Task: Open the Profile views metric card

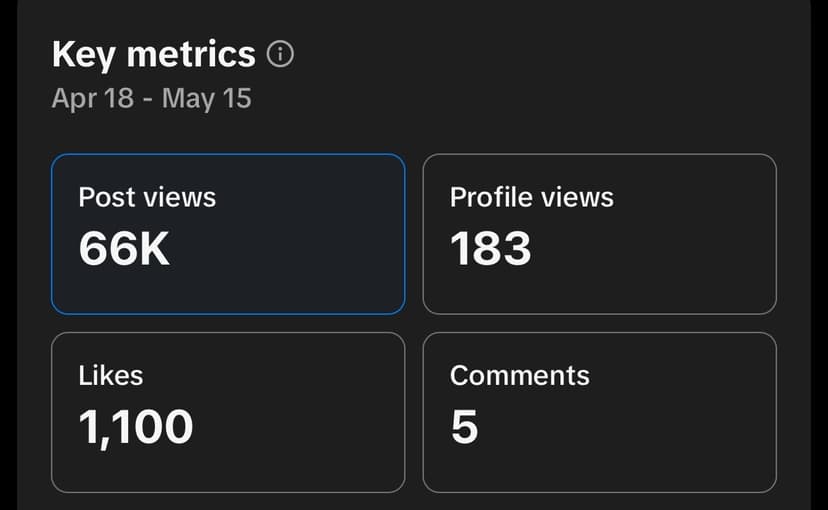Action: pyautogui.click(x=599, y=234)
